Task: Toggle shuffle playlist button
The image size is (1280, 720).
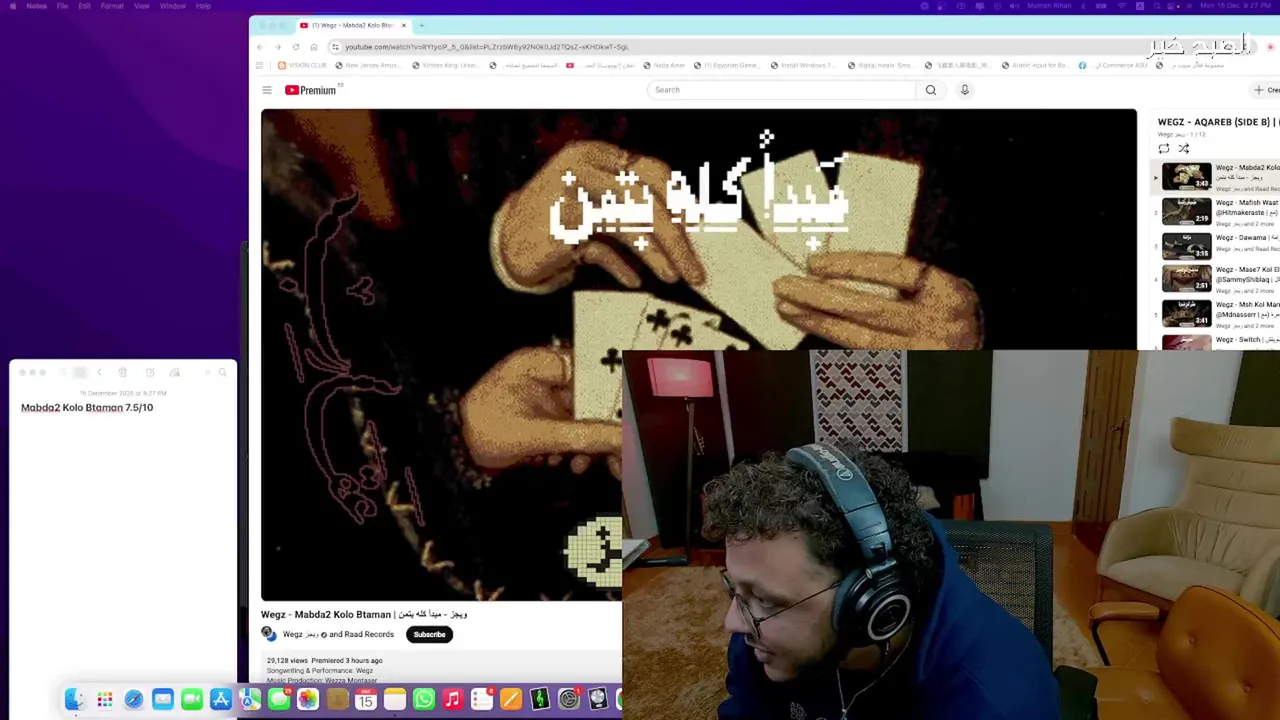Action: click(x=1183, y=148)
